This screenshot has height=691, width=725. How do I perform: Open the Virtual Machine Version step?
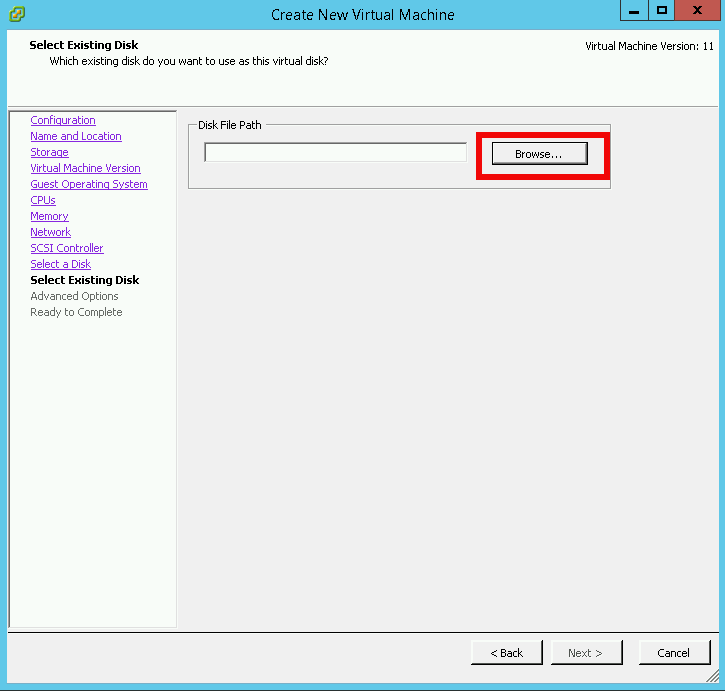[x=85, y=168]
